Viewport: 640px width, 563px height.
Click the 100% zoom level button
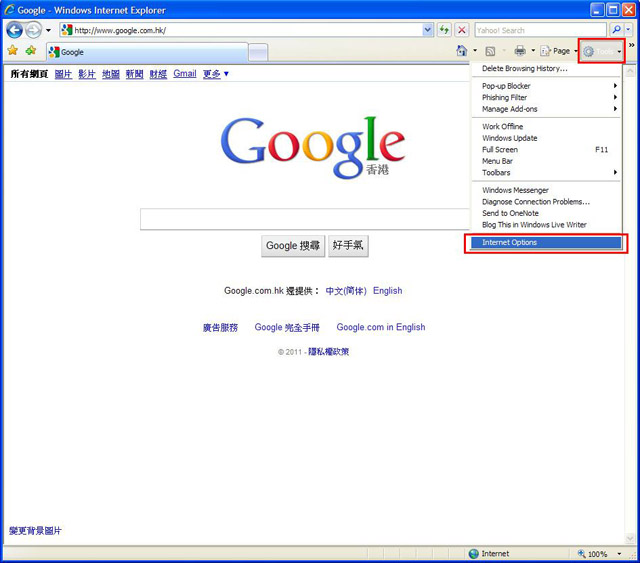(x=593, y=554)
